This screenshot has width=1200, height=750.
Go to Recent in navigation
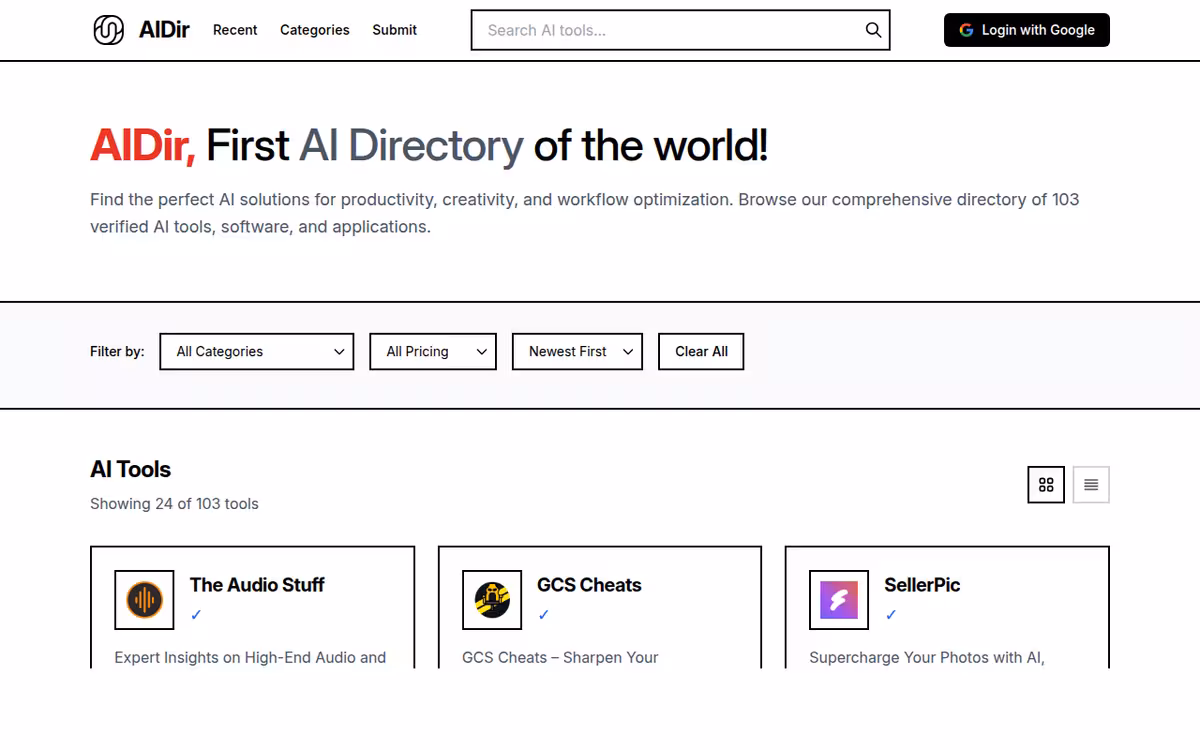tap(235, 30)
